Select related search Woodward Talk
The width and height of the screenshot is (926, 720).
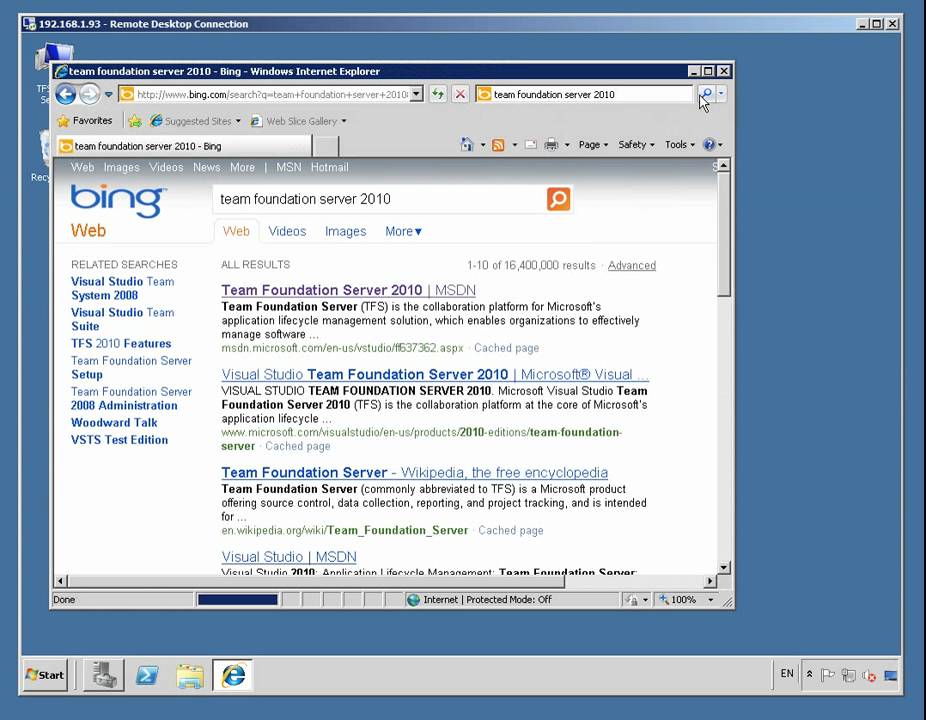(114, 422)
